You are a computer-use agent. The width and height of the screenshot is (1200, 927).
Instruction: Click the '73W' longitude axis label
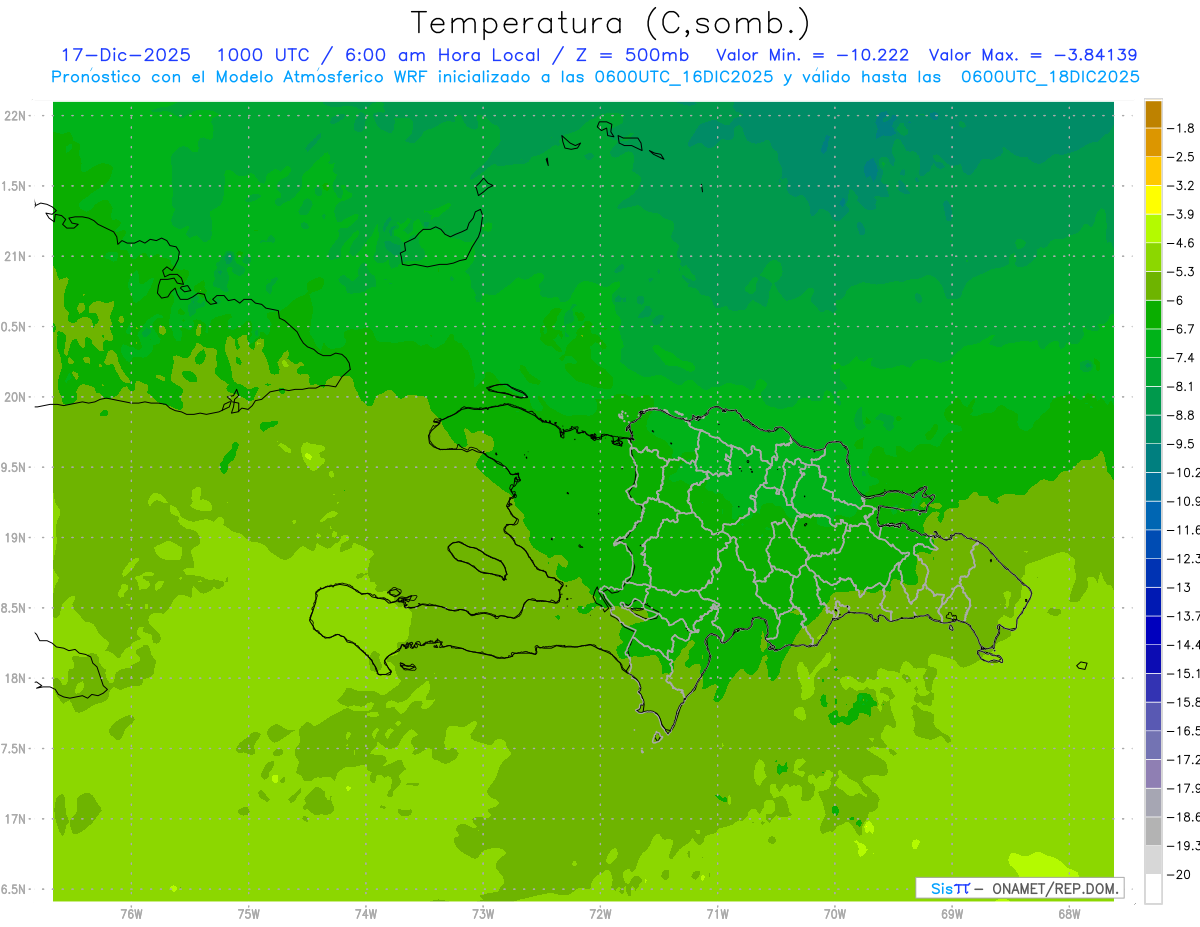[x=483, y=915]
